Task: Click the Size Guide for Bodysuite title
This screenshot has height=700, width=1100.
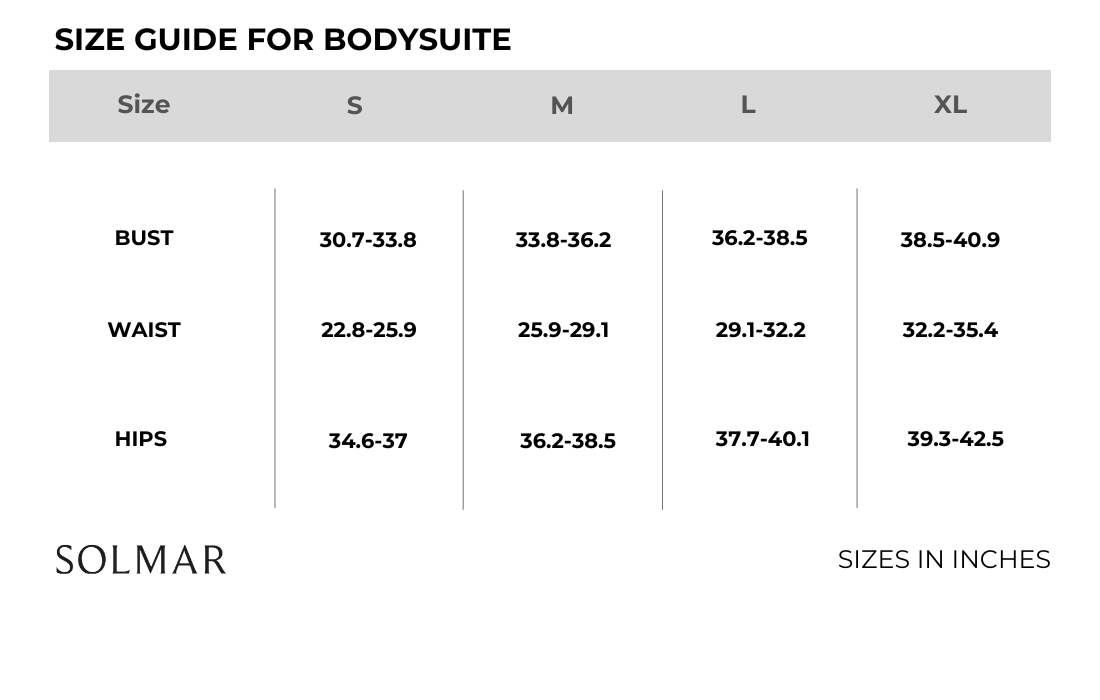Action: pyautogui.click(x=283, y=40)
